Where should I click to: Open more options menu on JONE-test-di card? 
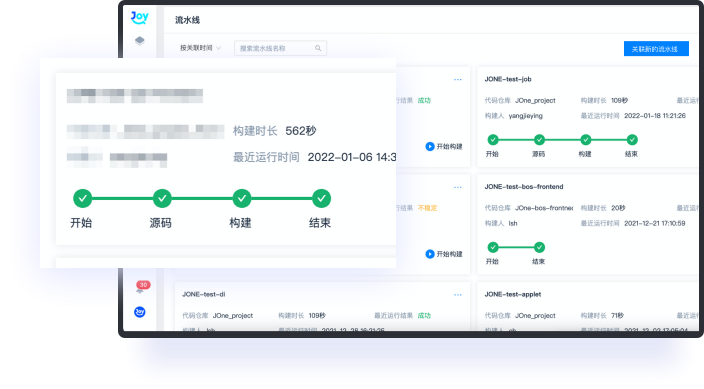pos(458,295)
